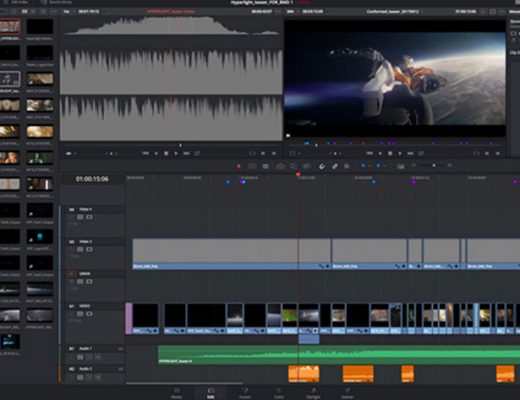This screenshot has width=520, height=400.
Task: Switch to the Edit page tab
Action: pos(211,393)
